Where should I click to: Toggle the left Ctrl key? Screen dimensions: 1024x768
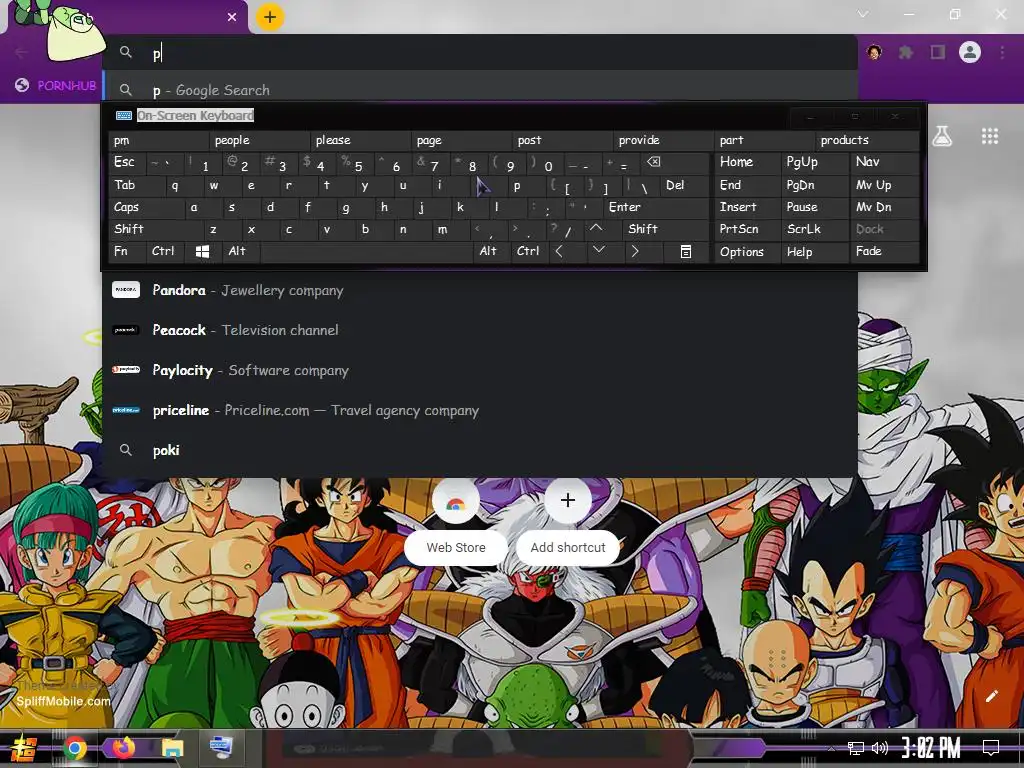(x=166, y=251)
